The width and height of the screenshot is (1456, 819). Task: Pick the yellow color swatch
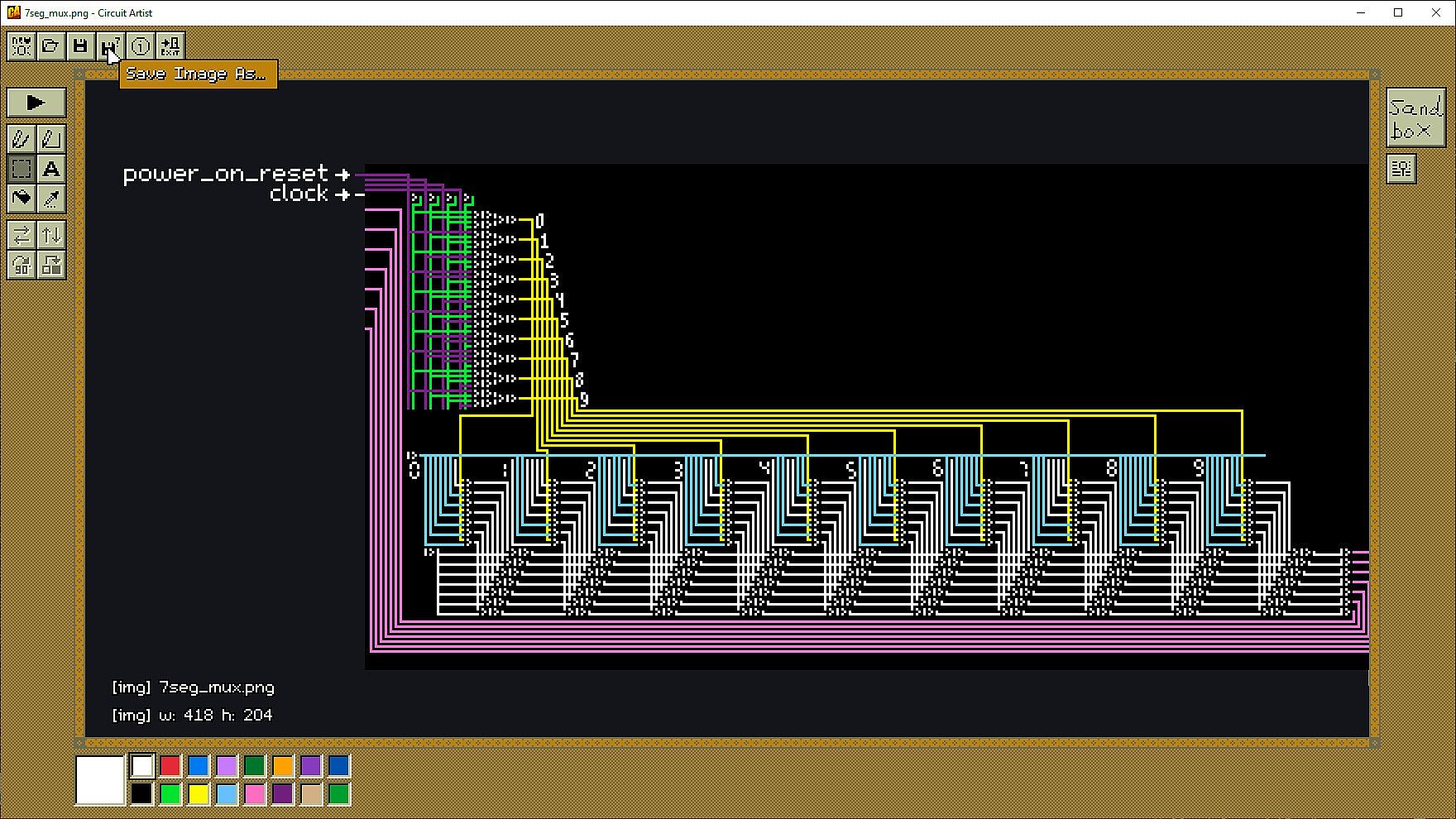pos(199,794)
